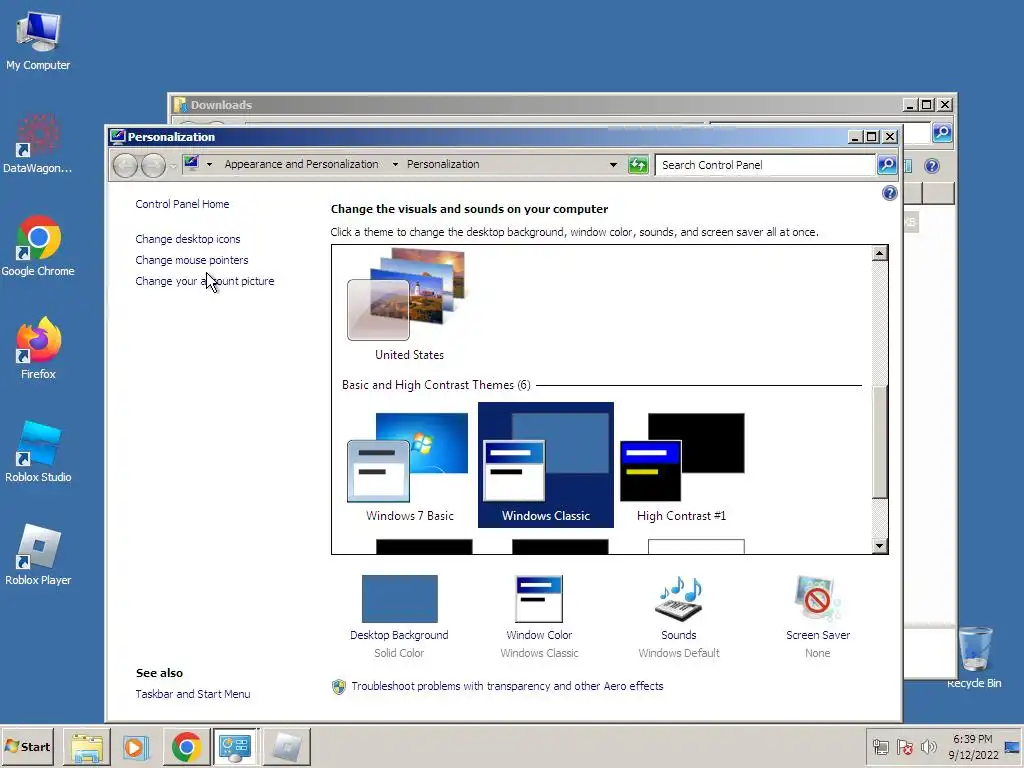Open the volume speaker tray icon
The image size is (1024, 768).
tap(928, 747)
